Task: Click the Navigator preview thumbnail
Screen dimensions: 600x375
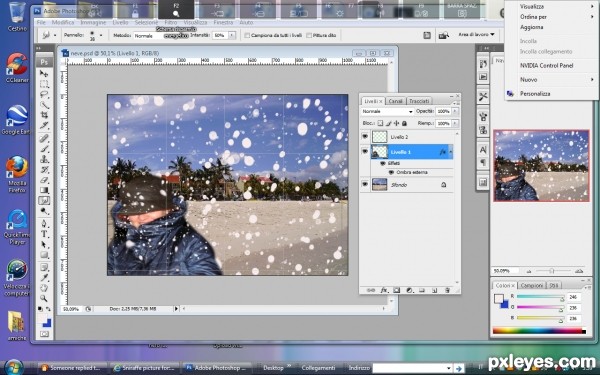Action: [x=541, y=166]
